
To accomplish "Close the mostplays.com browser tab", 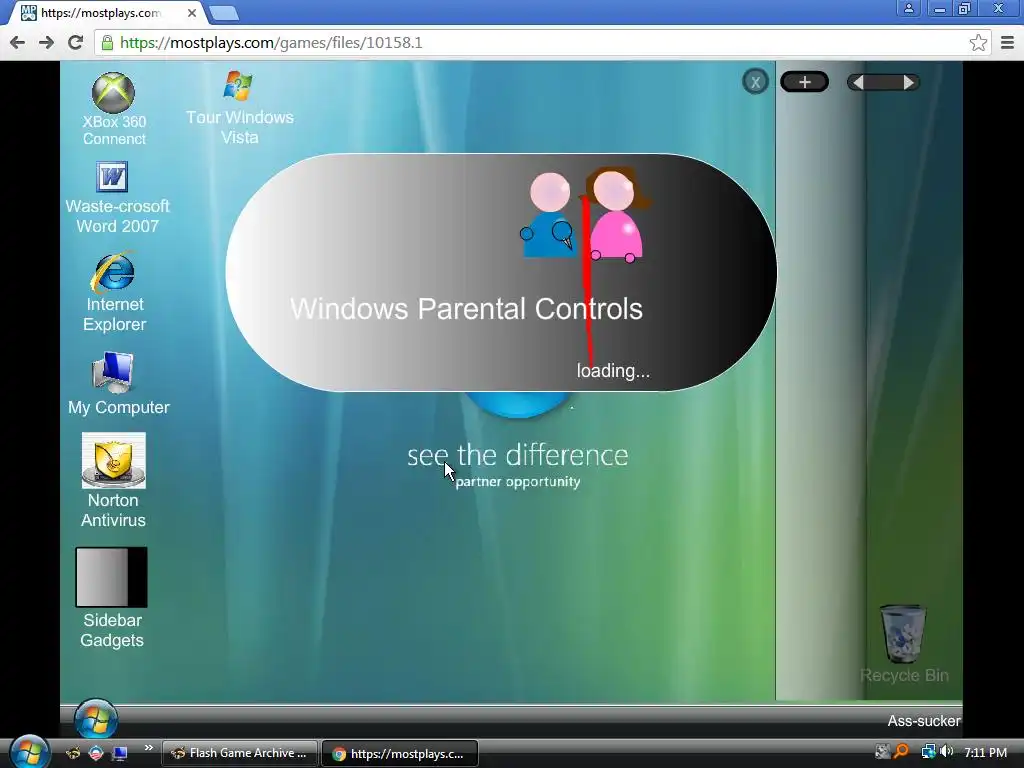I will [x=192, y=13].
